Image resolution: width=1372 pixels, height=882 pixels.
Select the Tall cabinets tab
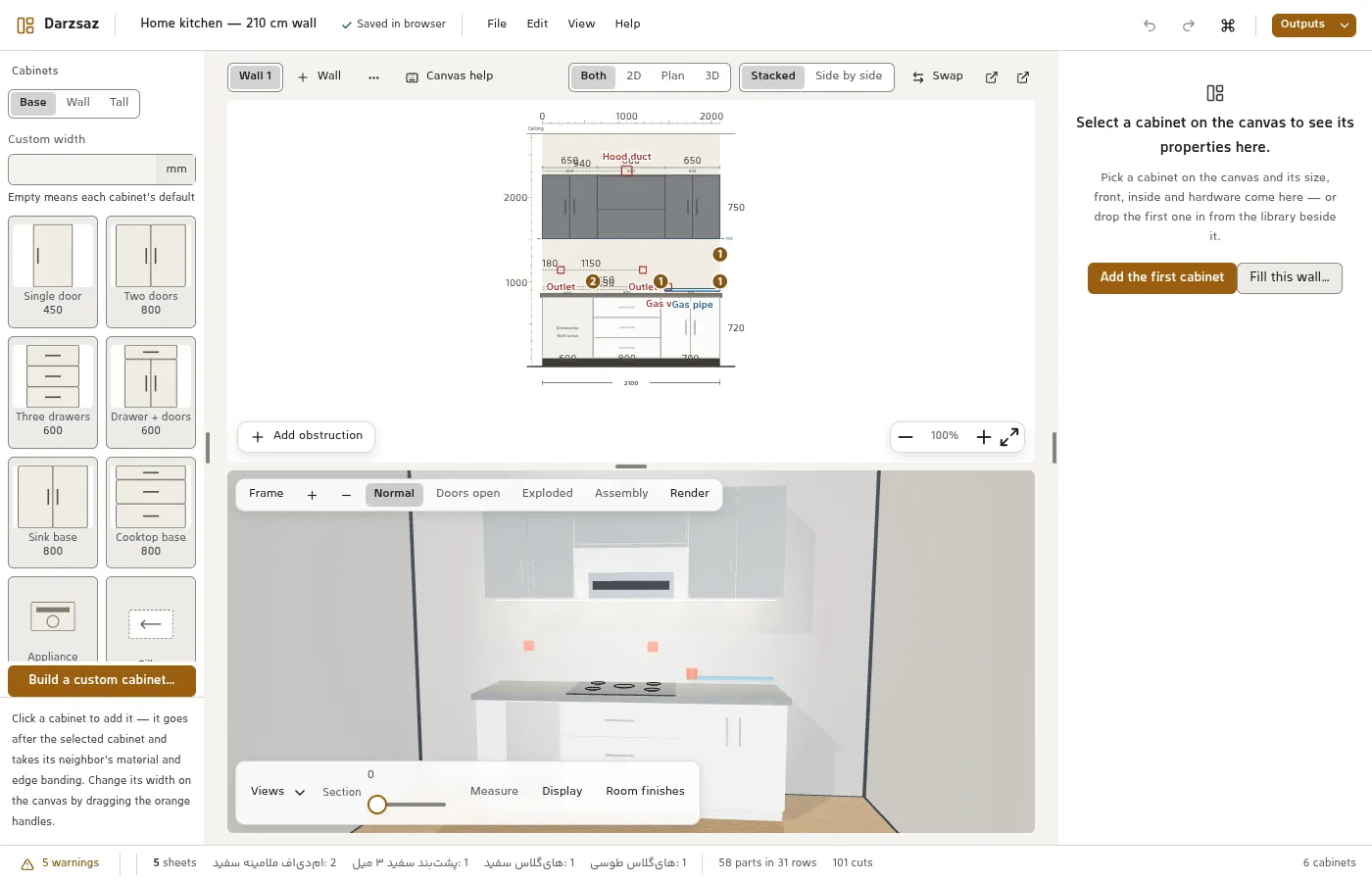pyautogui.click(x=120, y=103)
